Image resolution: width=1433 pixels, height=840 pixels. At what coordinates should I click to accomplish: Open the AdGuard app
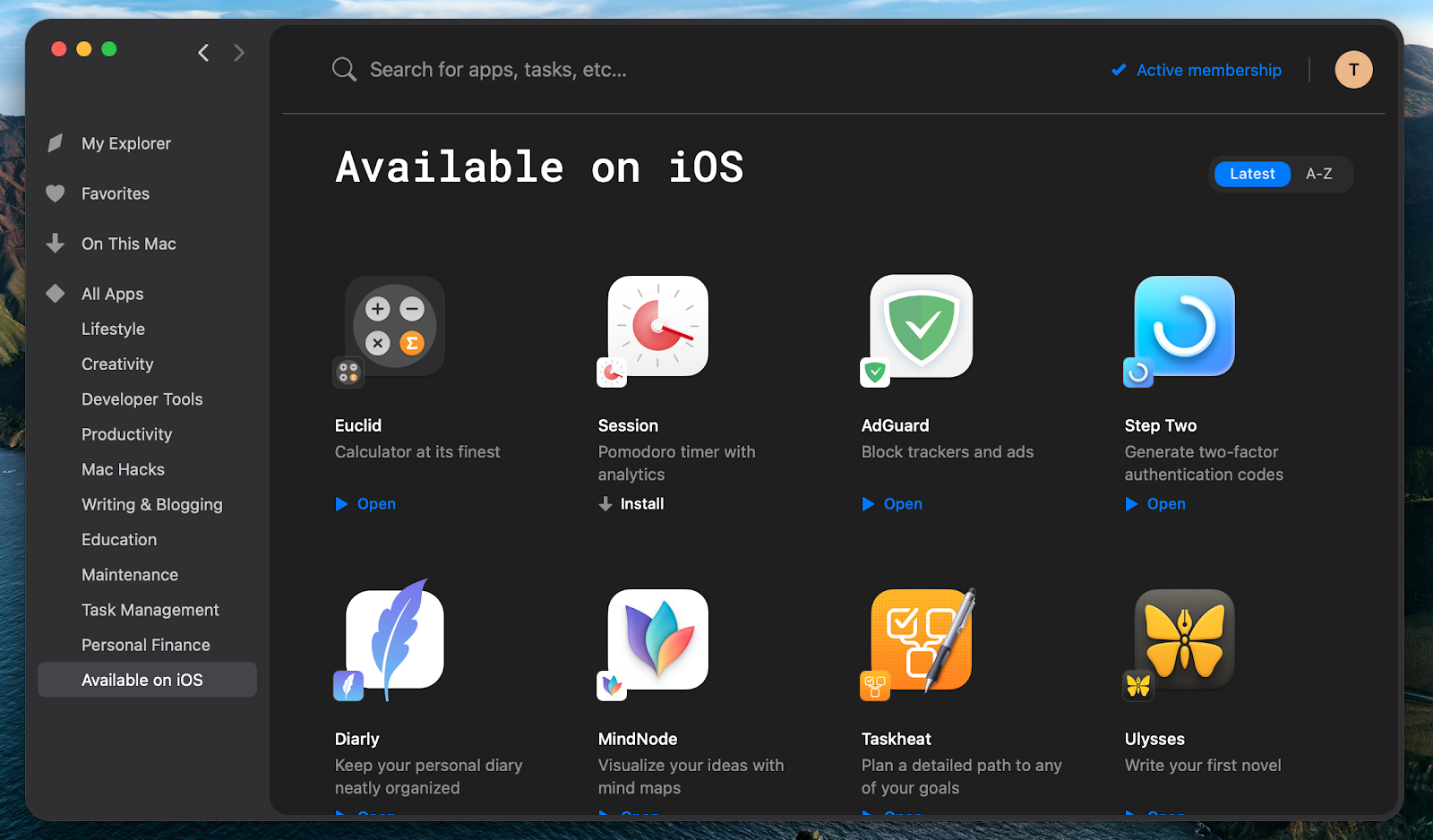coord(892,504)
